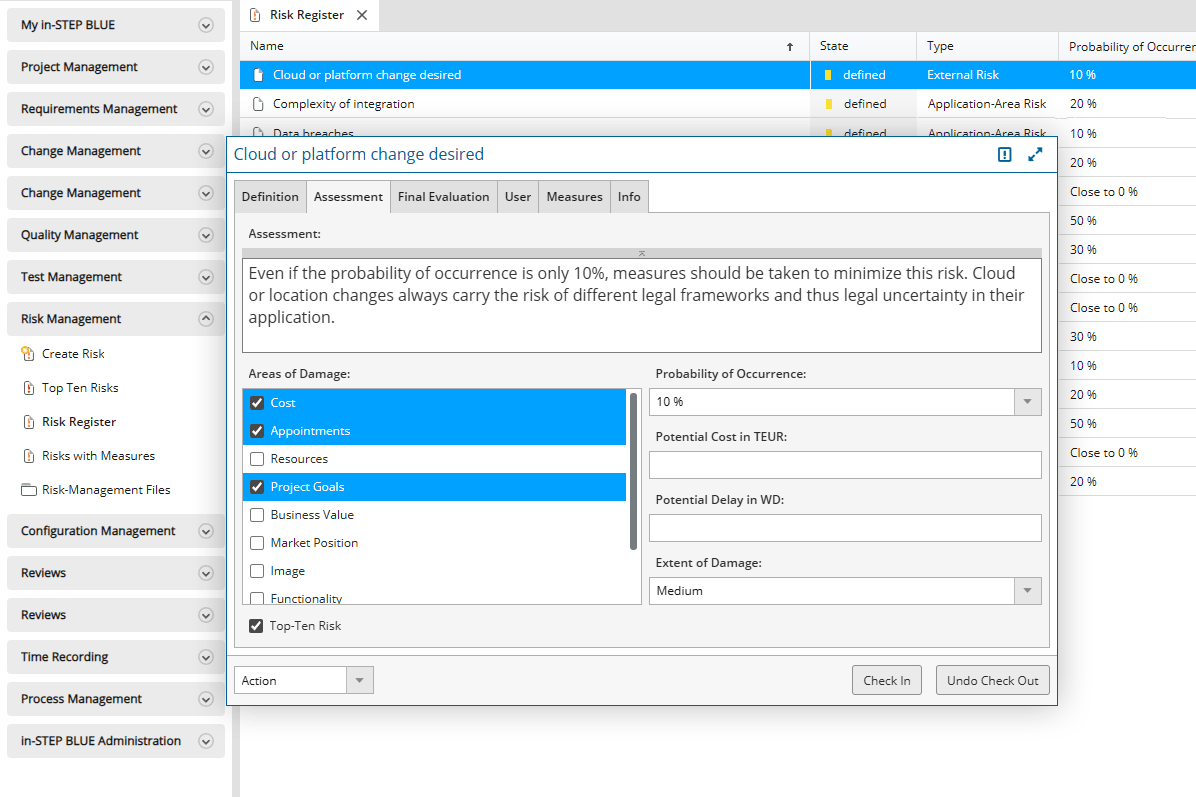Click the exclamation info icon in dialog header
The image size is (1196, 797).
(x=1005, y=154)
